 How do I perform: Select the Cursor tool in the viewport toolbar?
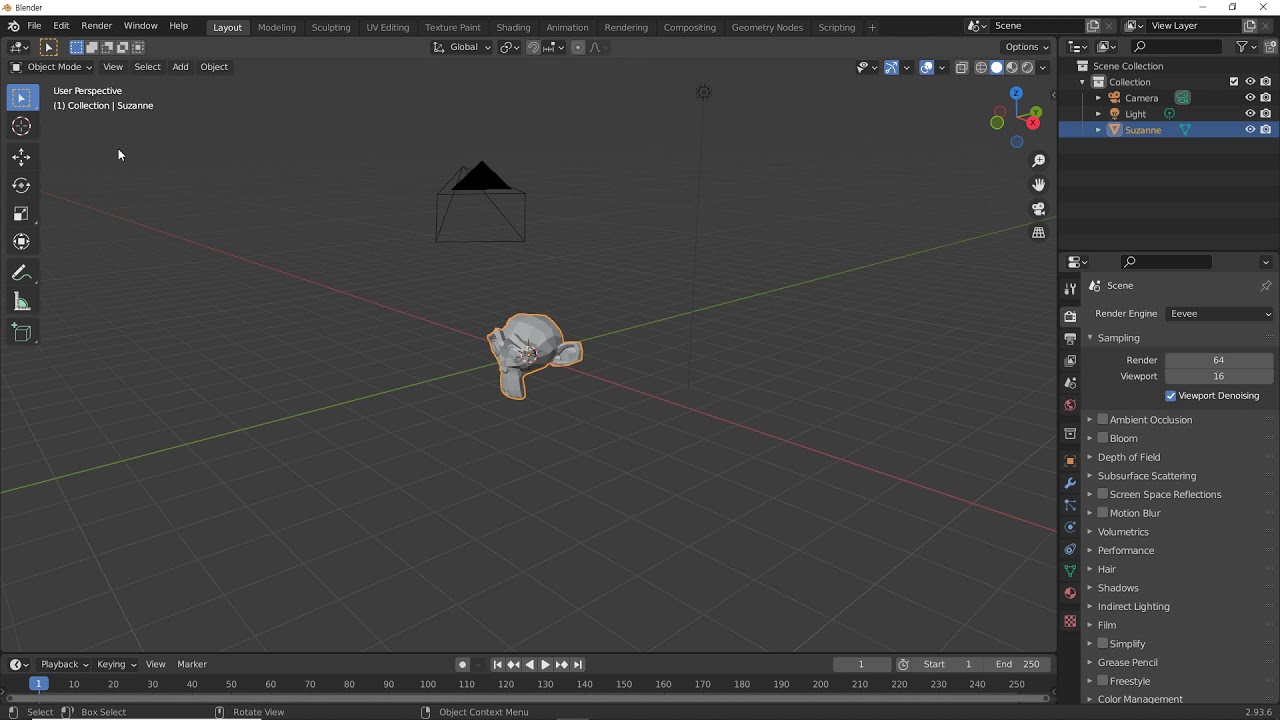(21, 126)
